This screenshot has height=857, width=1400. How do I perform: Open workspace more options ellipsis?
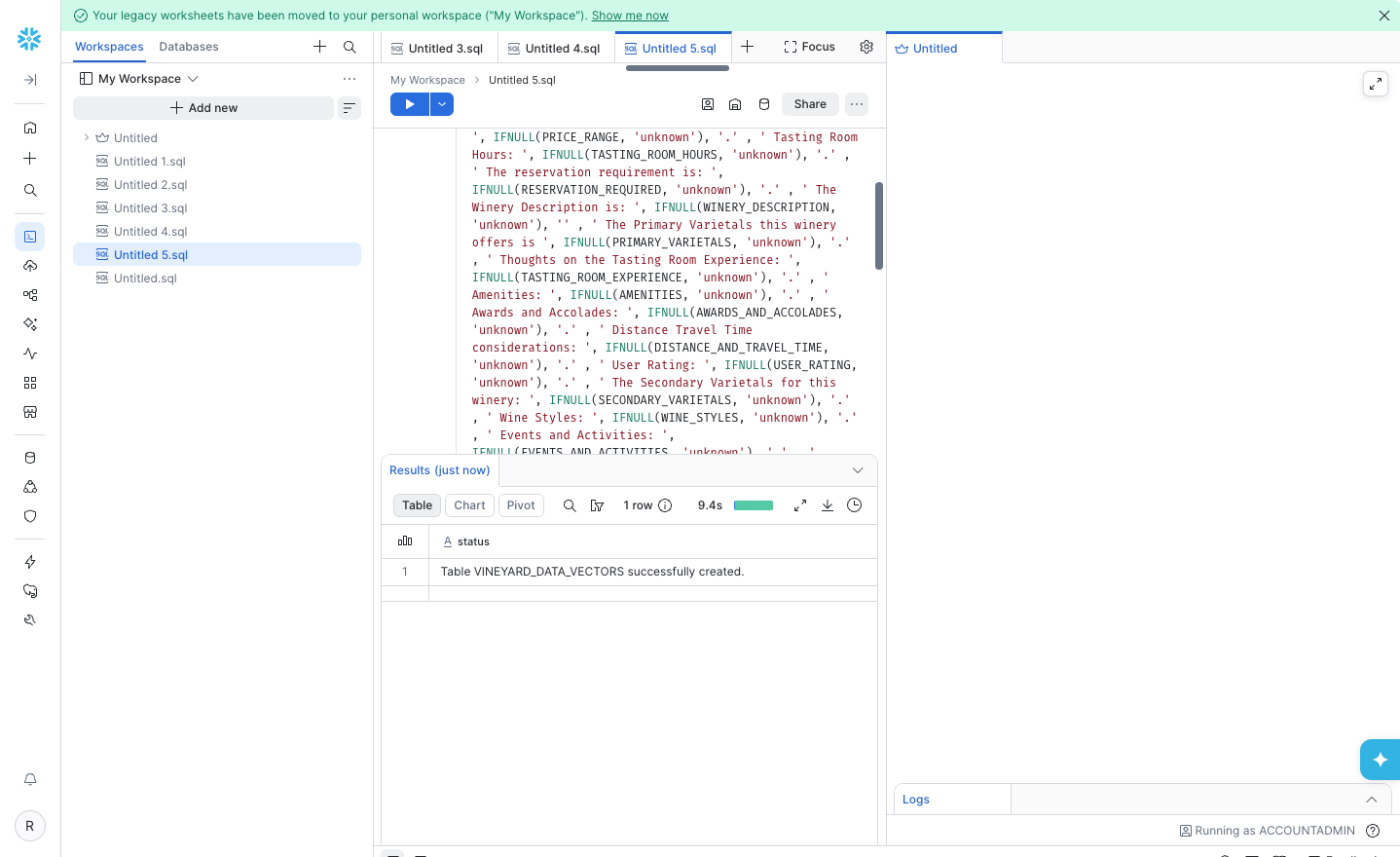[x=350, y=79]
